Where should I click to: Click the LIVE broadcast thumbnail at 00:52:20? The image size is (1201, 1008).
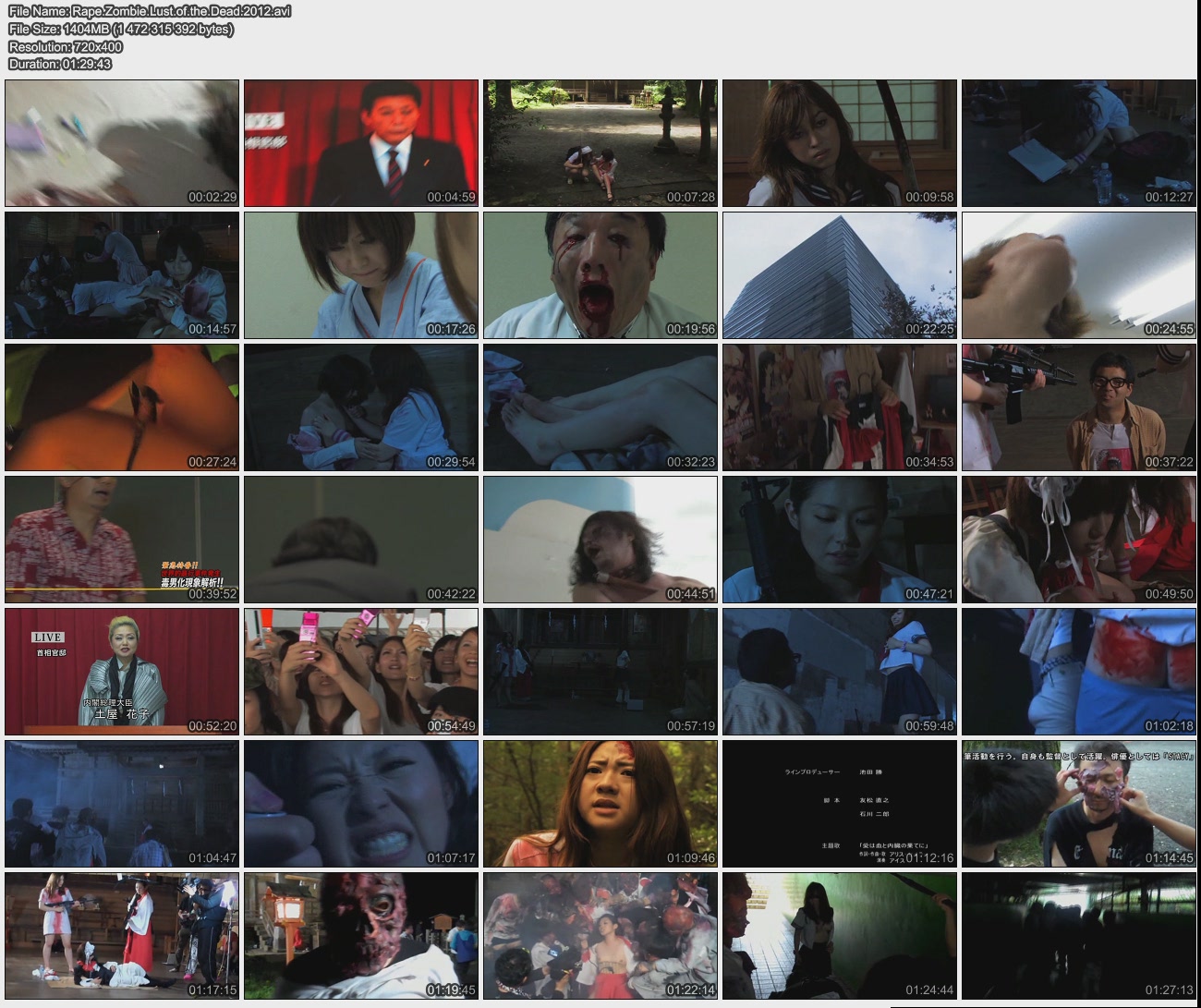122,672
